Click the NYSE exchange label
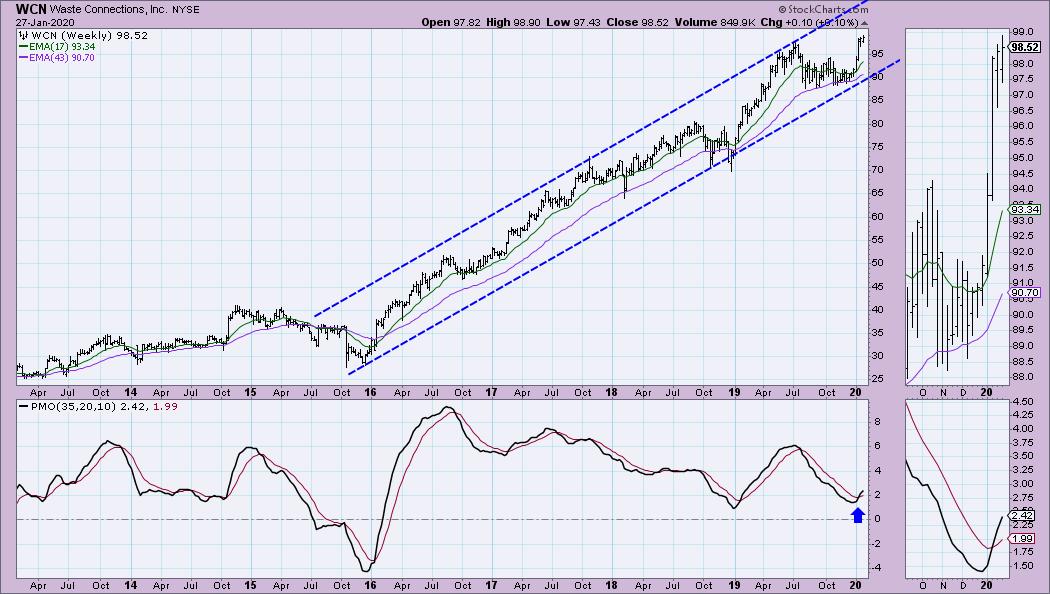The height and width of the screenshot is (594, 1050). pos(184,10)
